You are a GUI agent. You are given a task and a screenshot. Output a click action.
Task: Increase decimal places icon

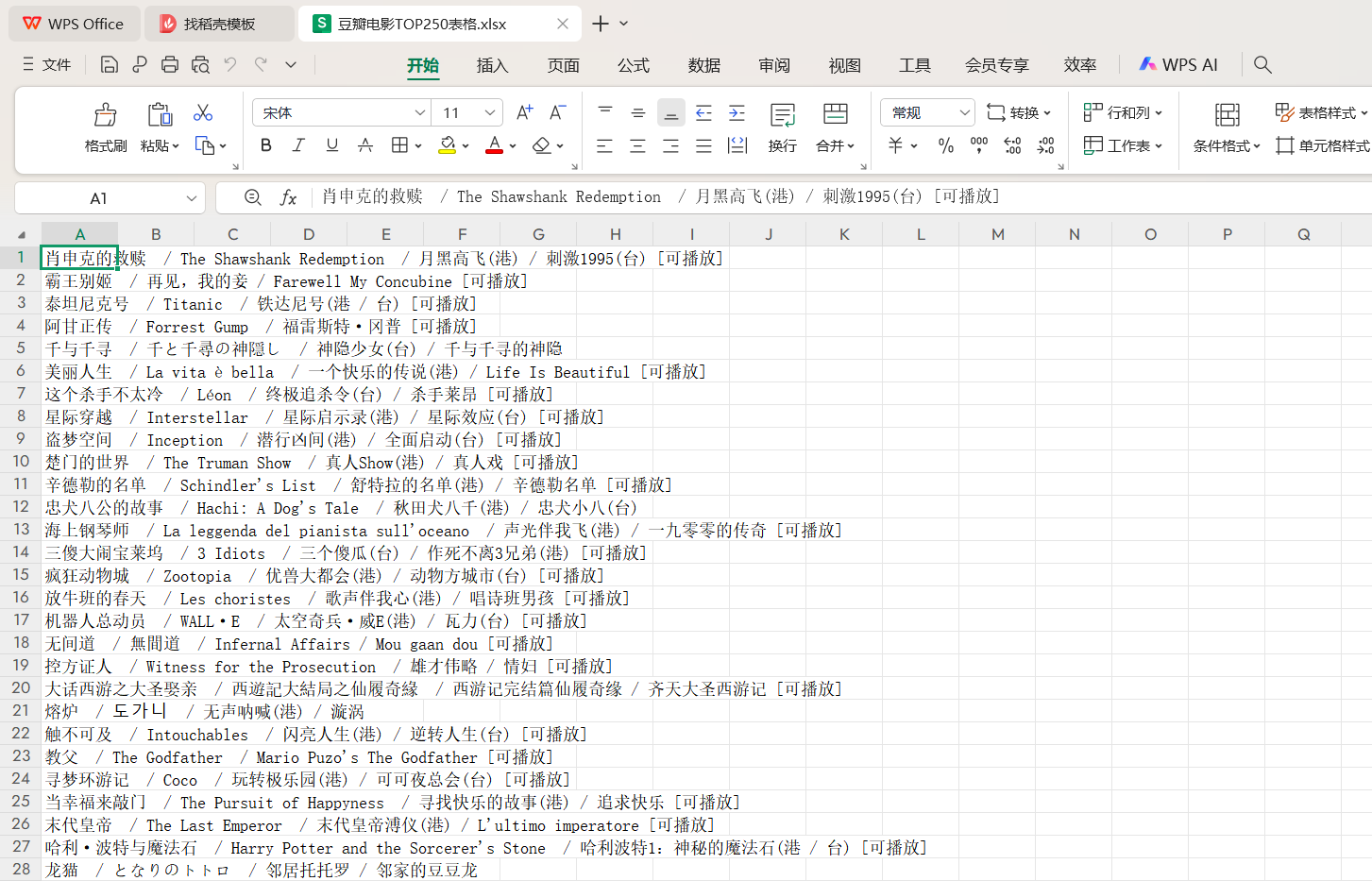pos(1012,145)
